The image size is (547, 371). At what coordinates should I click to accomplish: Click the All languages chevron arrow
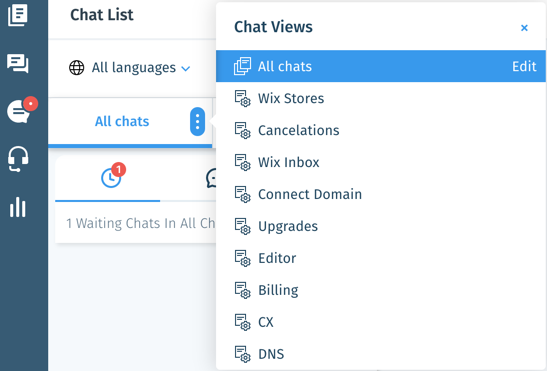pos(186,69)
